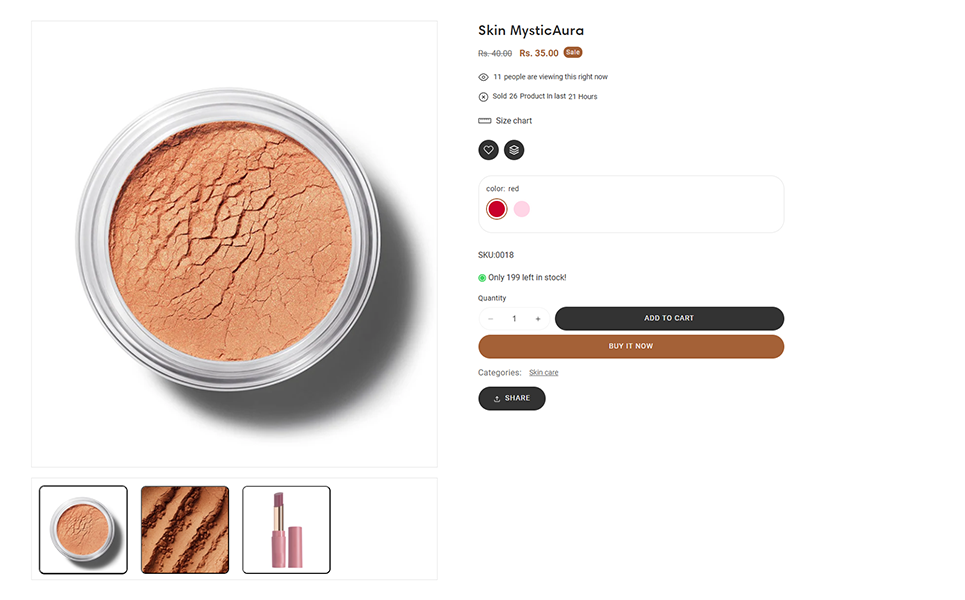965x600 pixels.
Task: Decrease quantity with the minus button
Action: click(x=491, y=319)
